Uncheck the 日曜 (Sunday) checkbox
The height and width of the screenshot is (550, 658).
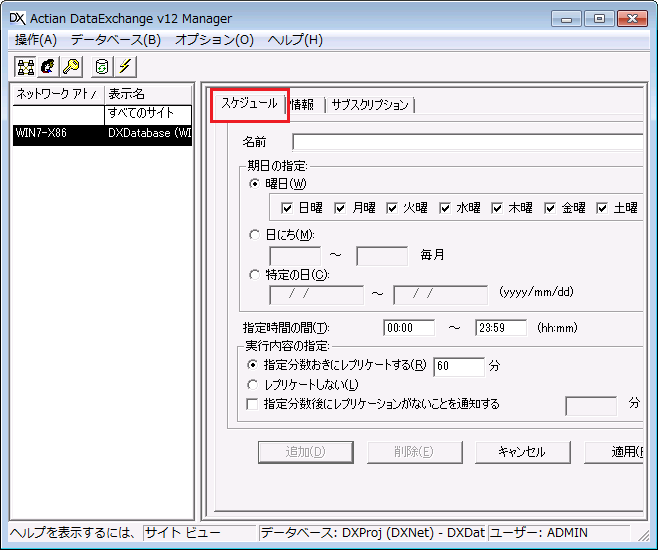pyautogui.click(x=287, y=208)
